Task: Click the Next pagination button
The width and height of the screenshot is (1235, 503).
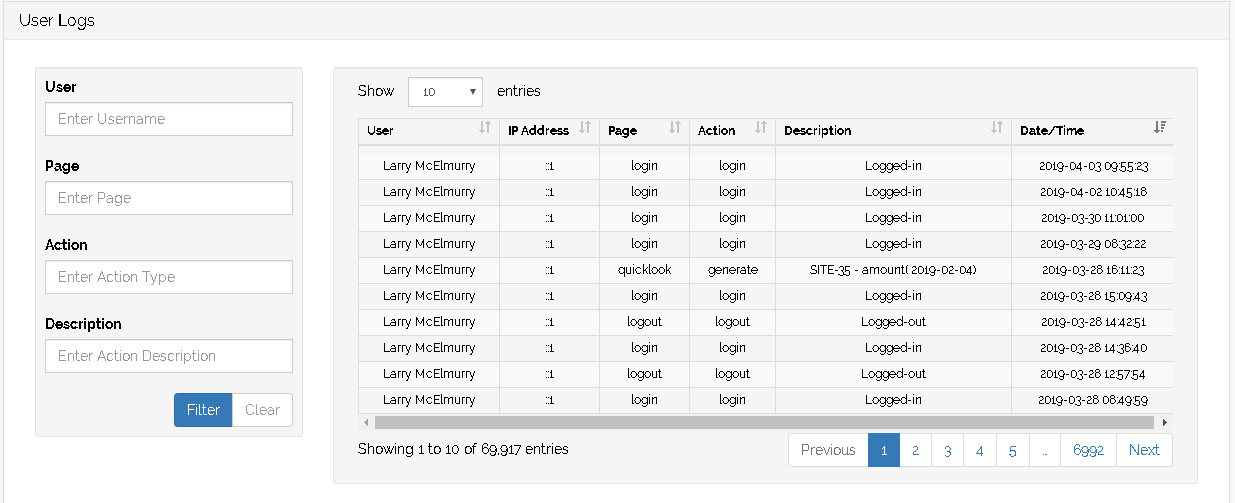Action: click(1144, 450)
